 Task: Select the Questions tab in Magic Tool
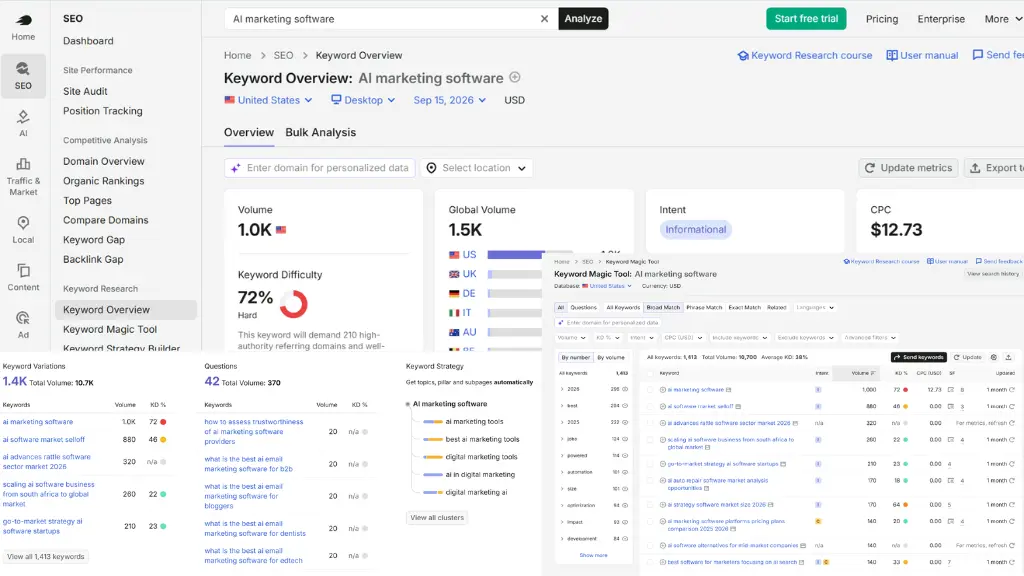583,308
